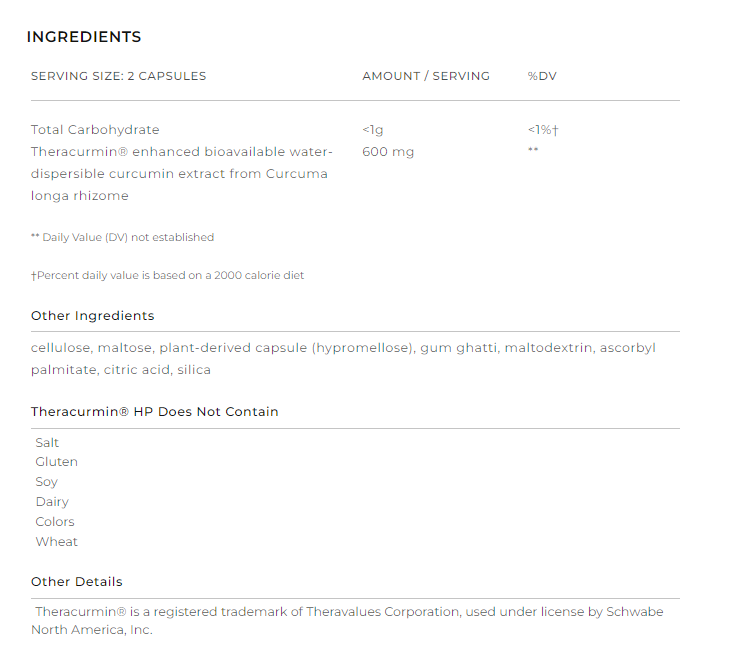Click the 600 mg amount value
Screen dimensions: 732x649
(388, 152)
